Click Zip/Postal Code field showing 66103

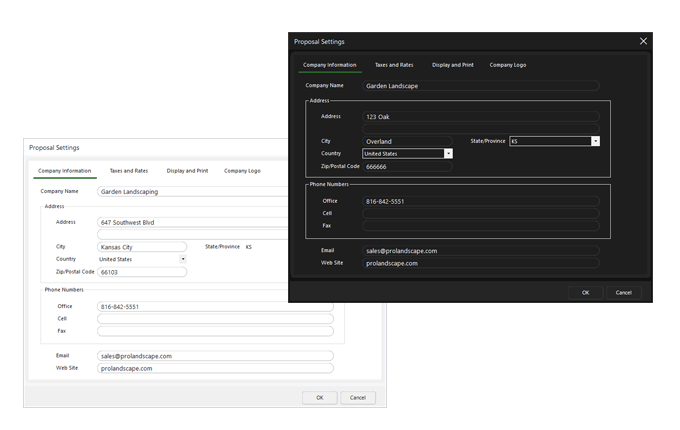point(142,271)
